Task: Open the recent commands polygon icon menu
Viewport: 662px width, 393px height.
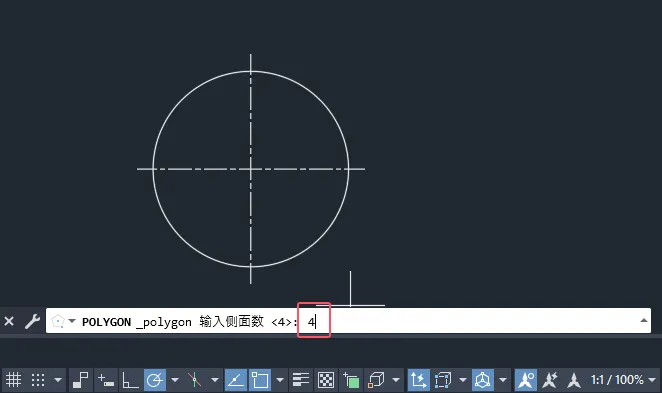Action: pos(62,322)
